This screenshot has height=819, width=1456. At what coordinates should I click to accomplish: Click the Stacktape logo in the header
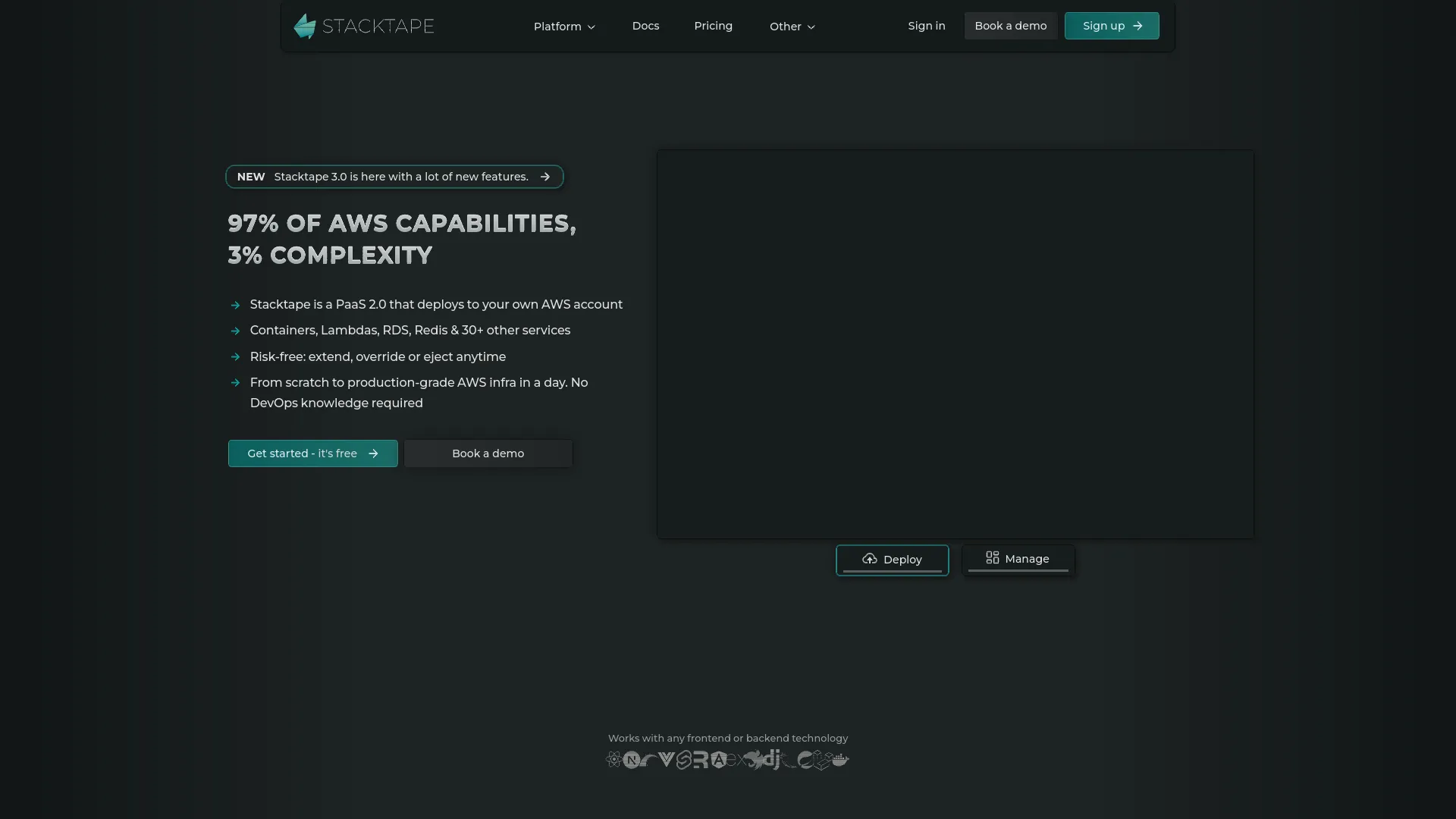363,26
